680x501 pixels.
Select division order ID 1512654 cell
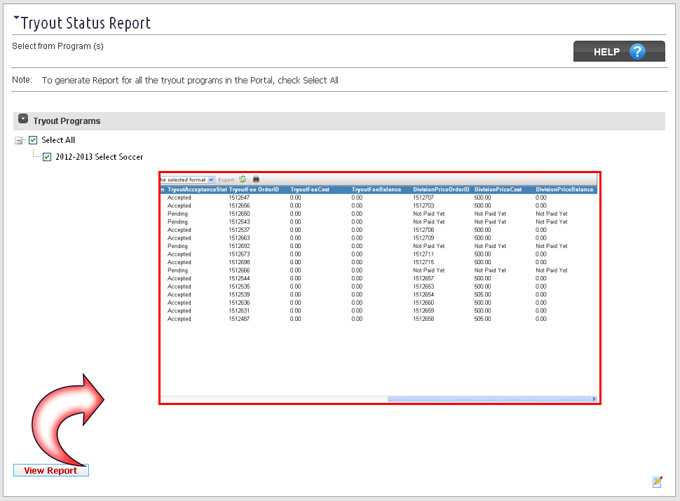coord(423,295)
